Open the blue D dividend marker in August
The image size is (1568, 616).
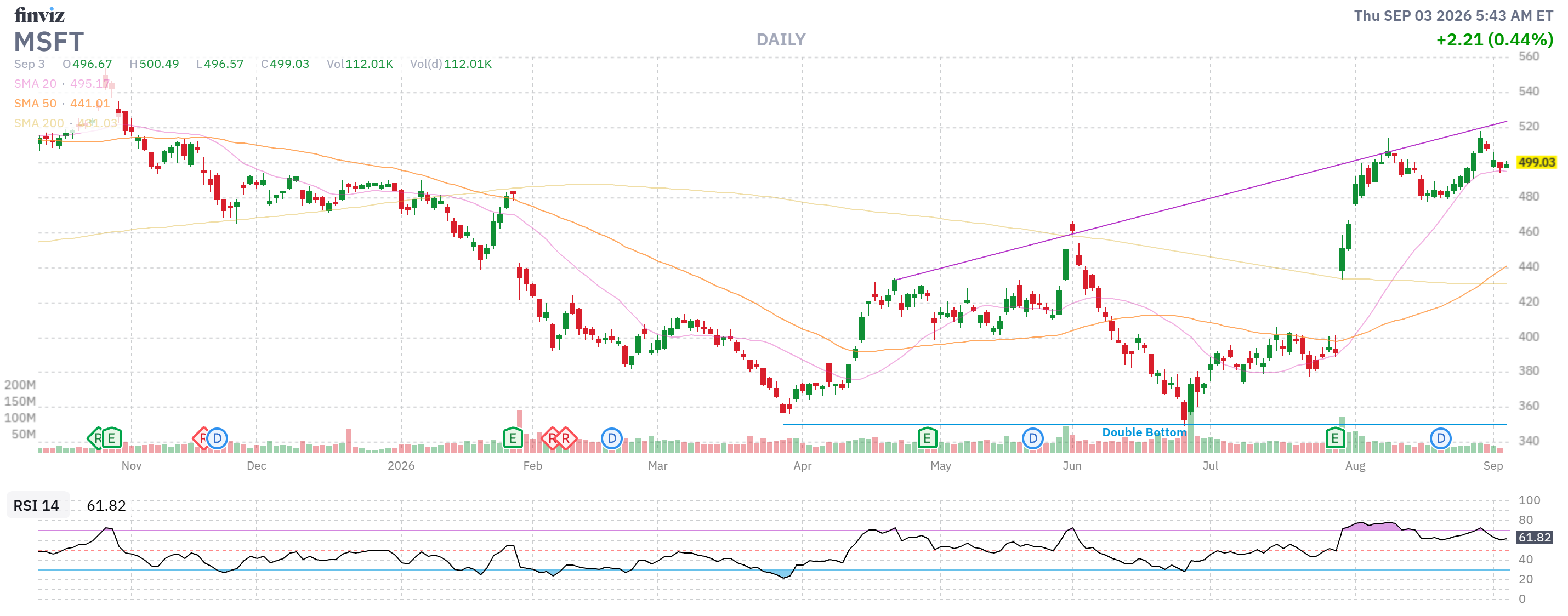point(1441,438)
